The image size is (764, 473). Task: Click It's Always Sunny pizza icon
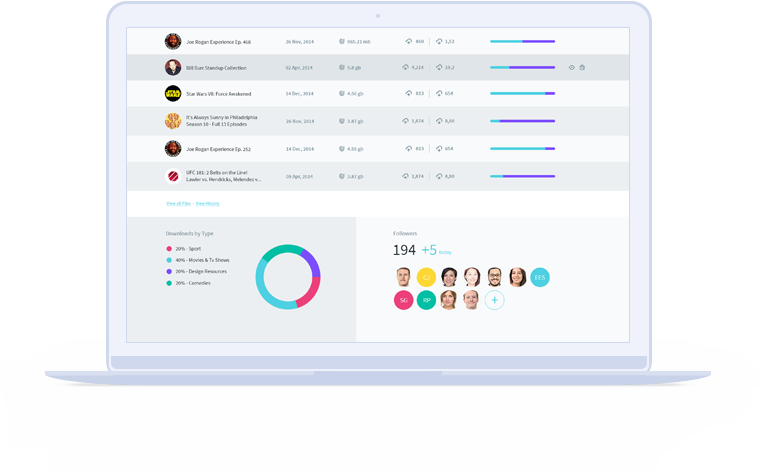tap(173, 121)
